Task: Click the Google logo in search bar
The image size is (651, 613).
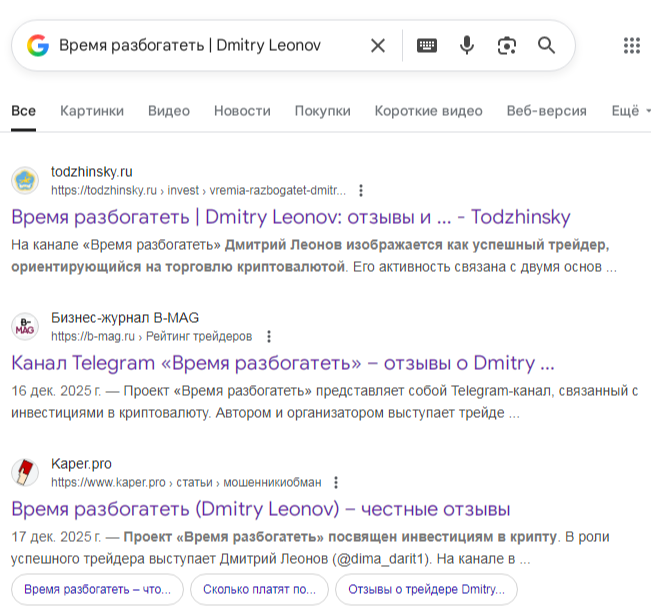Action: [38, 45]
